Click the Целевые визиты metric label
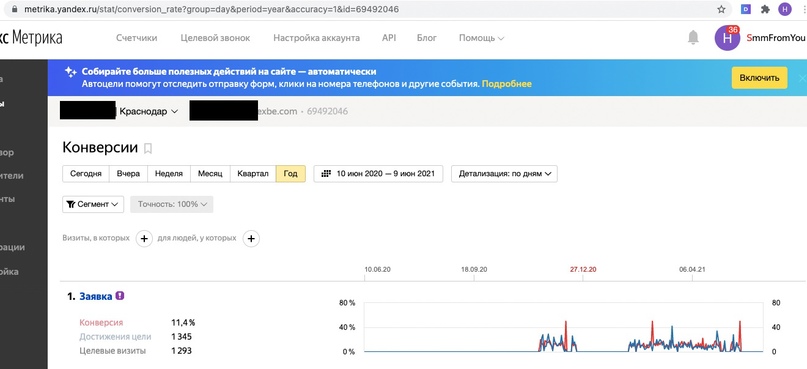The image size is (807, 369). [x=113, y=351]
